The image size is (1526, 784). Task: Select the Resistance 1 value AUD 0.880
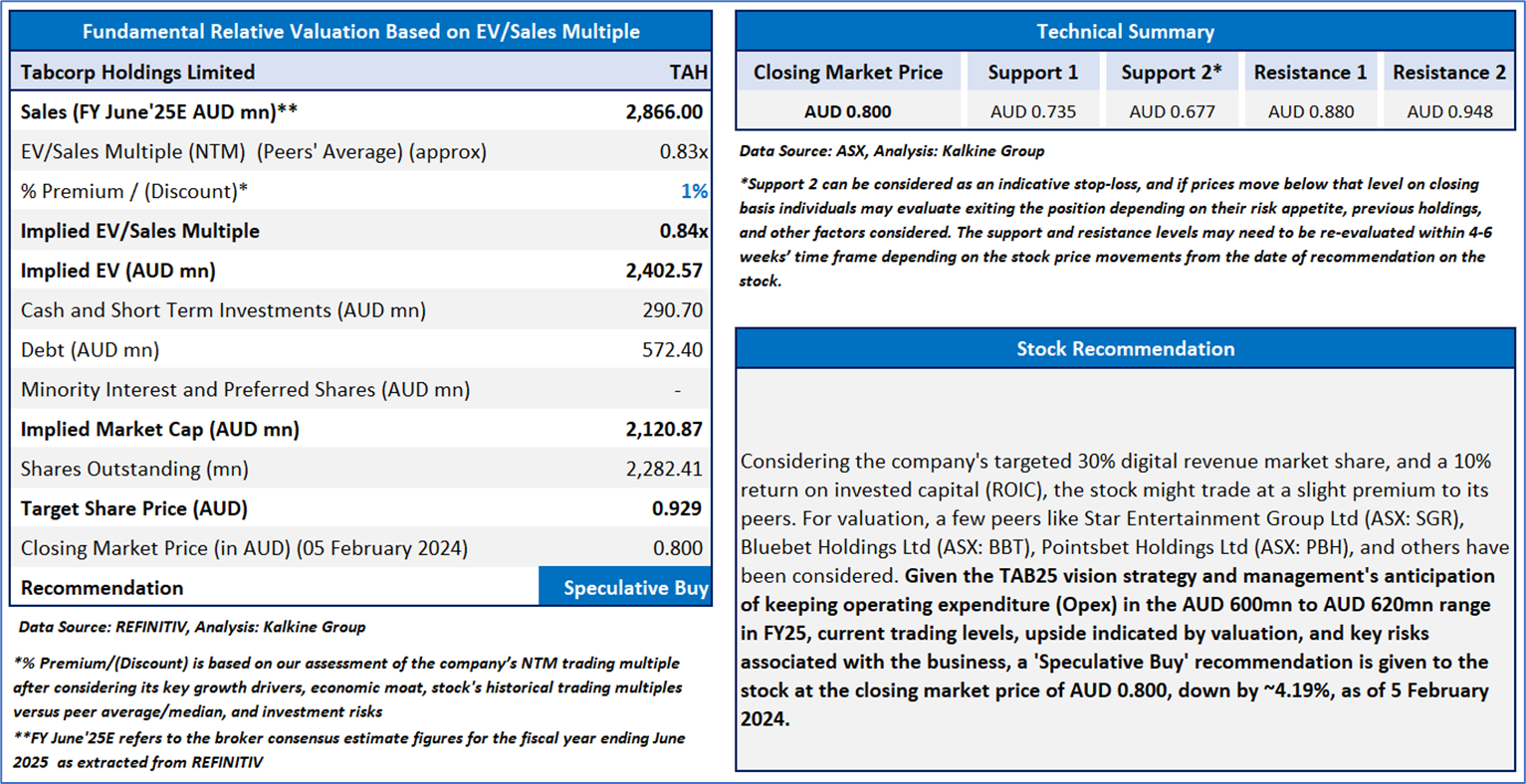1310,112
